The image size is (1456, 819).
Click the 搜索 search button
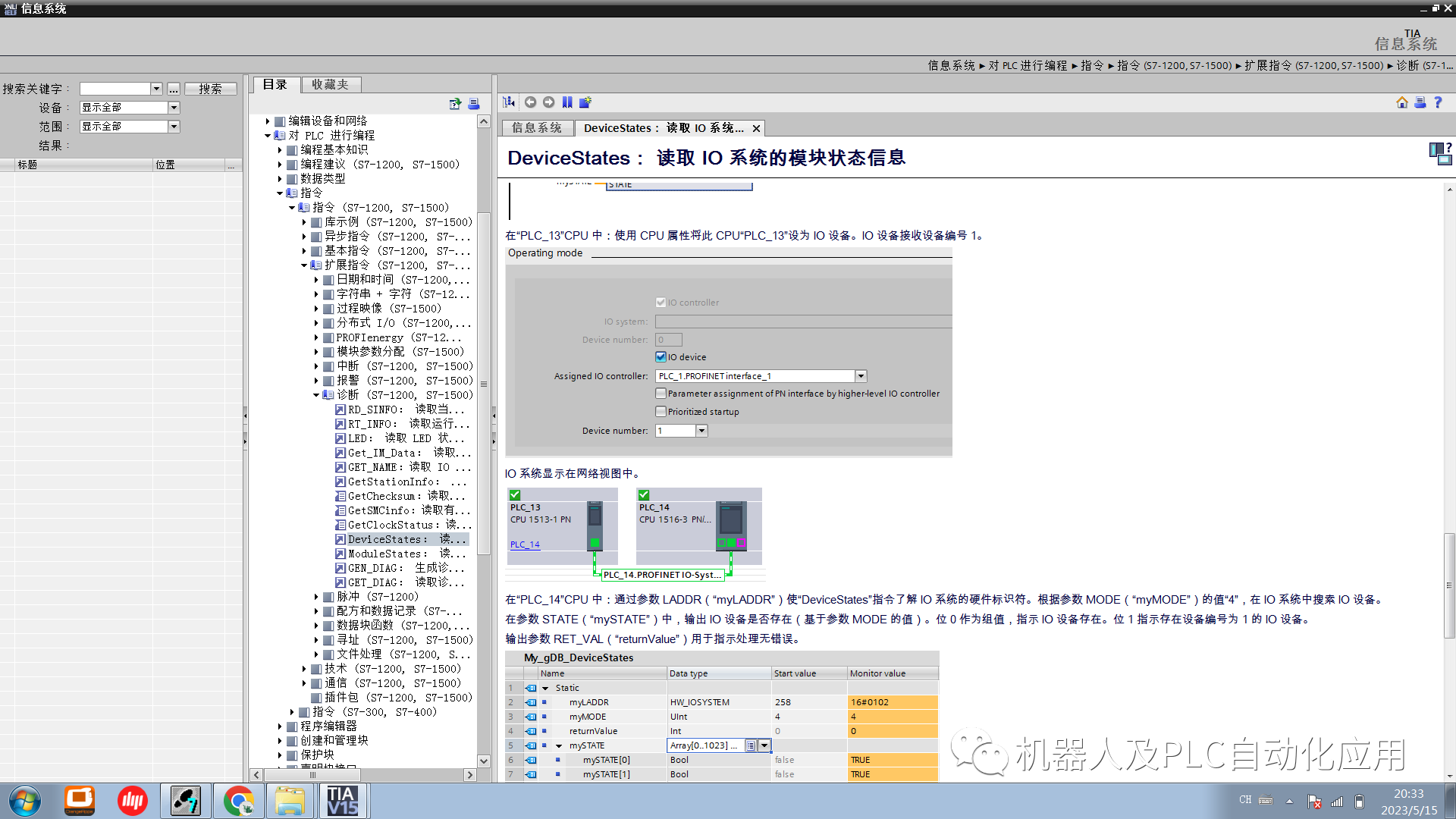tap(210, 88)
